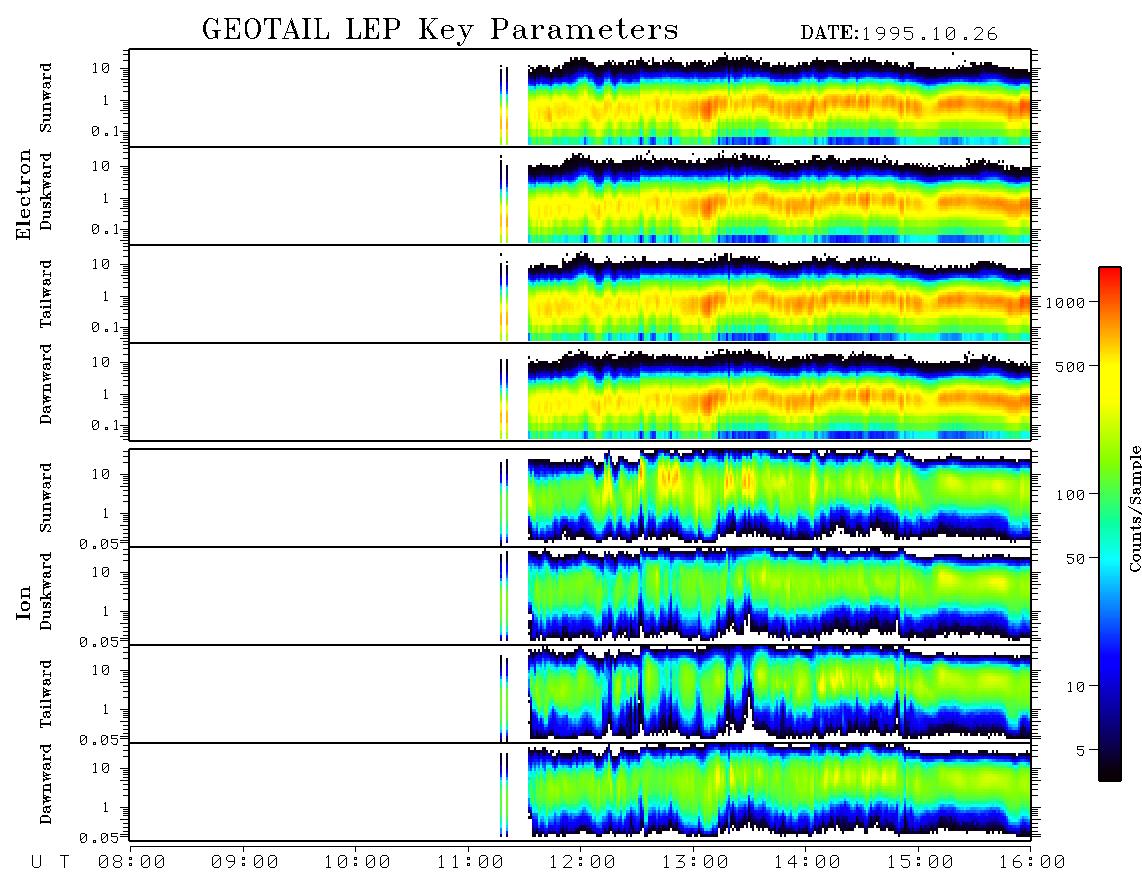Click the "100" colorbar scale value

[1070, 495]
